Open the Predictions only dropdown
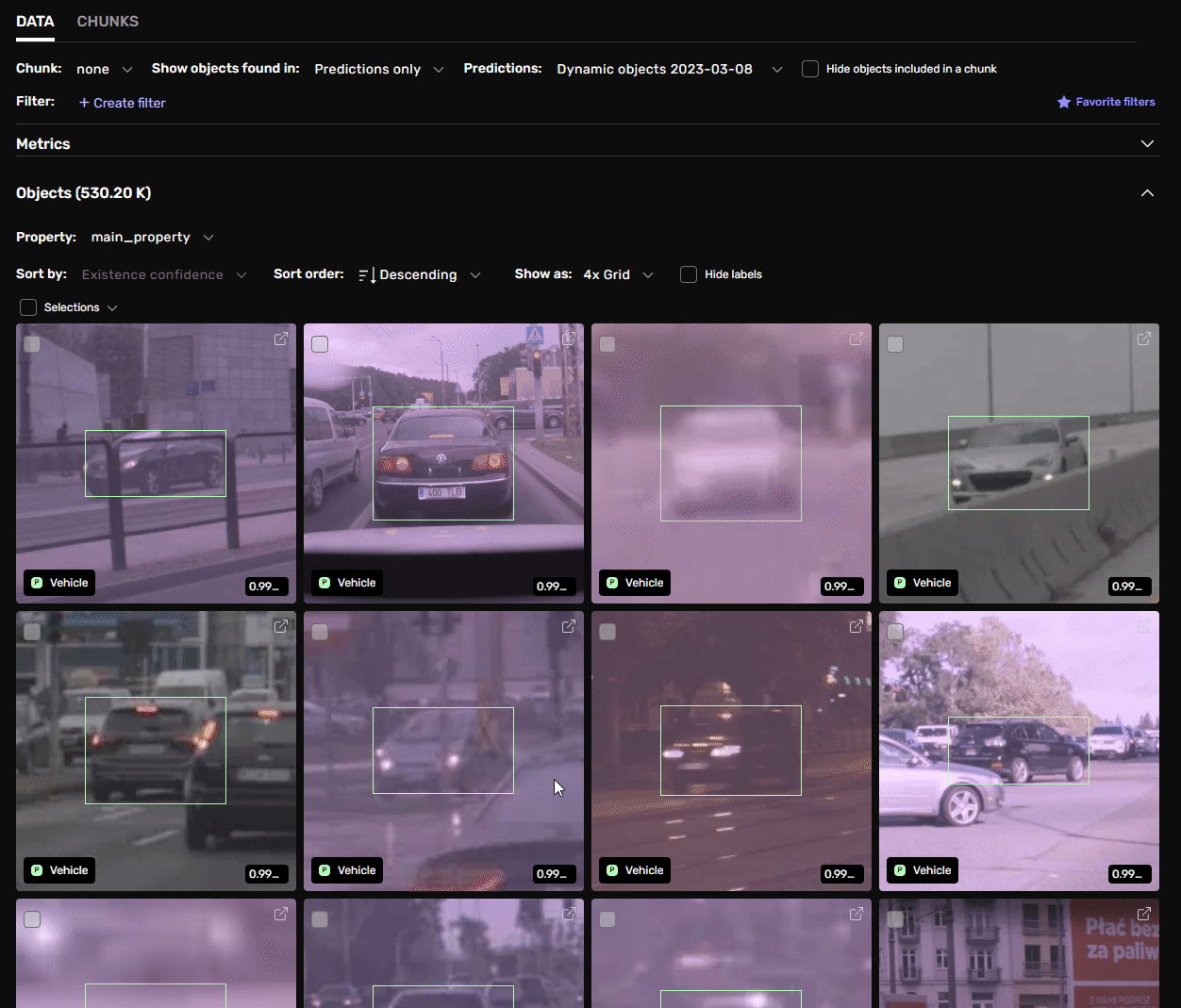 click(x=379, y=69)
